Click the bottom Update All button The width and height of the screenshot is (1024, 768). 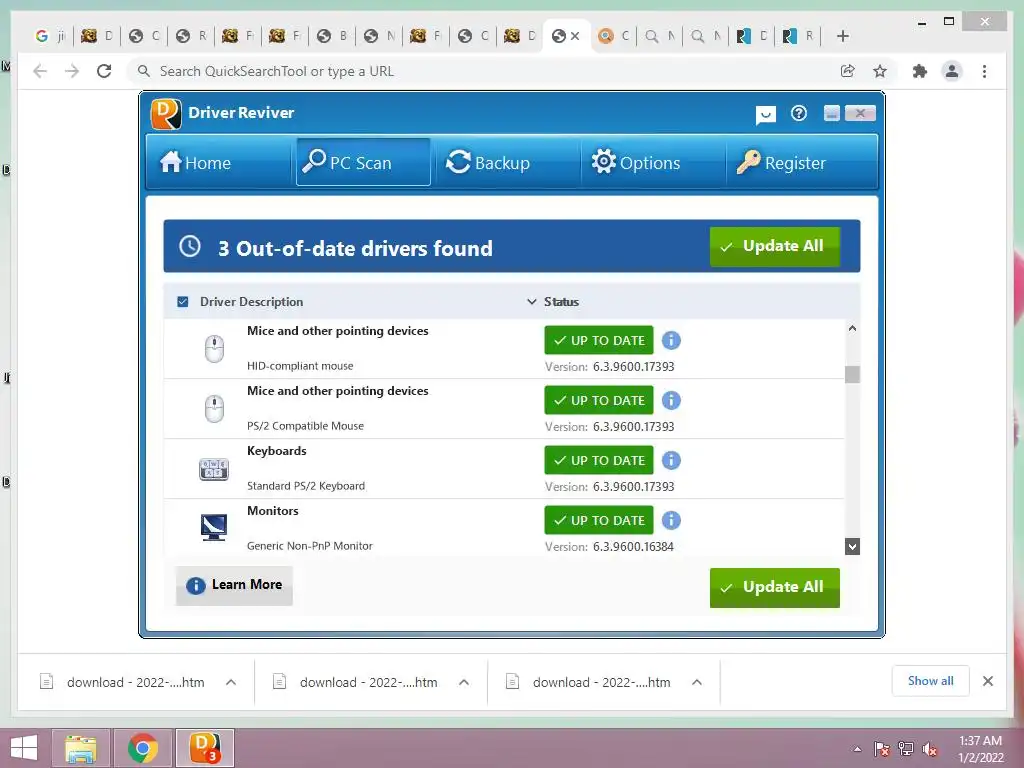775,587
